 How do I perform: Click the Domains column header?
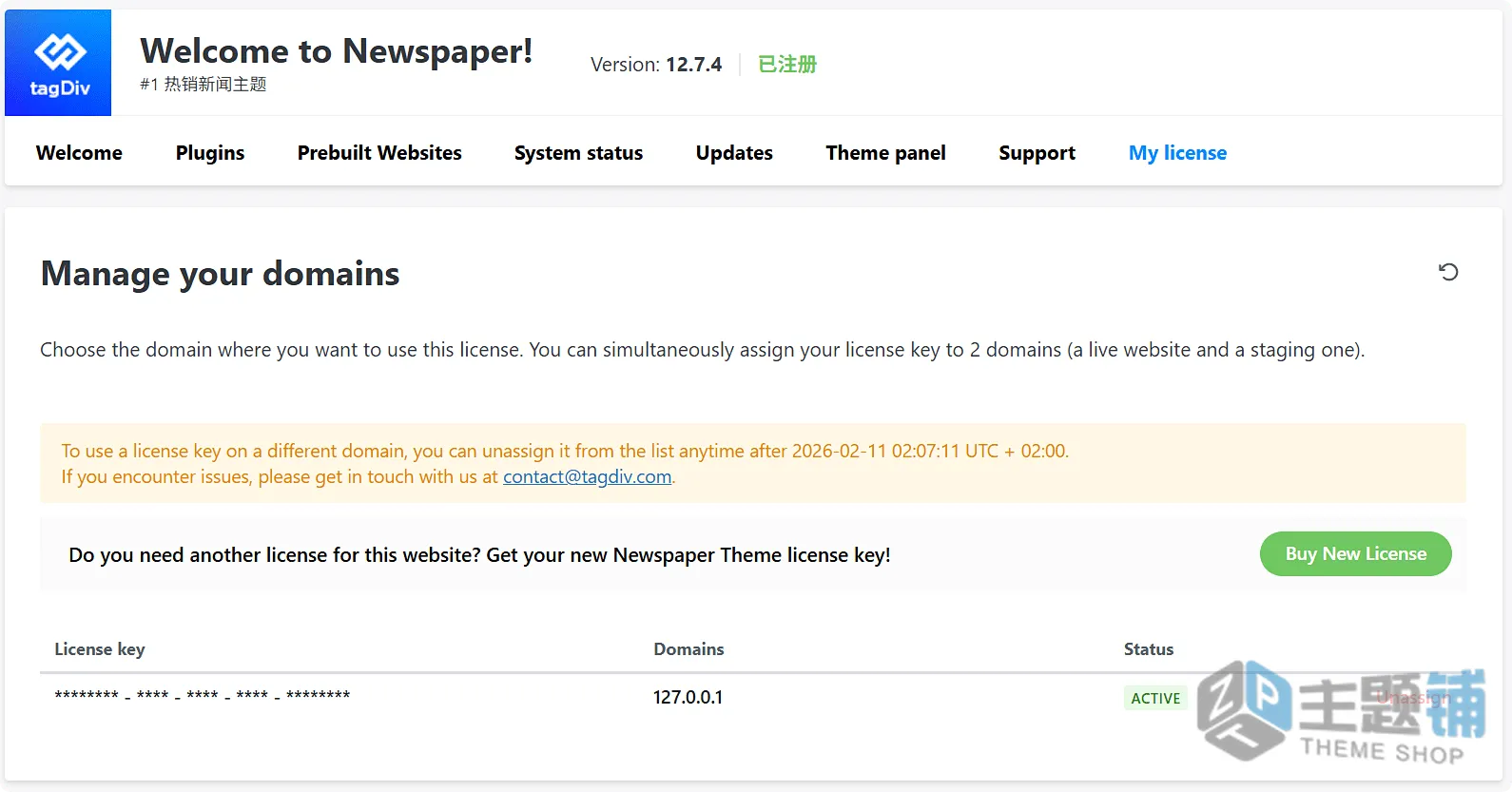point(688,649)
